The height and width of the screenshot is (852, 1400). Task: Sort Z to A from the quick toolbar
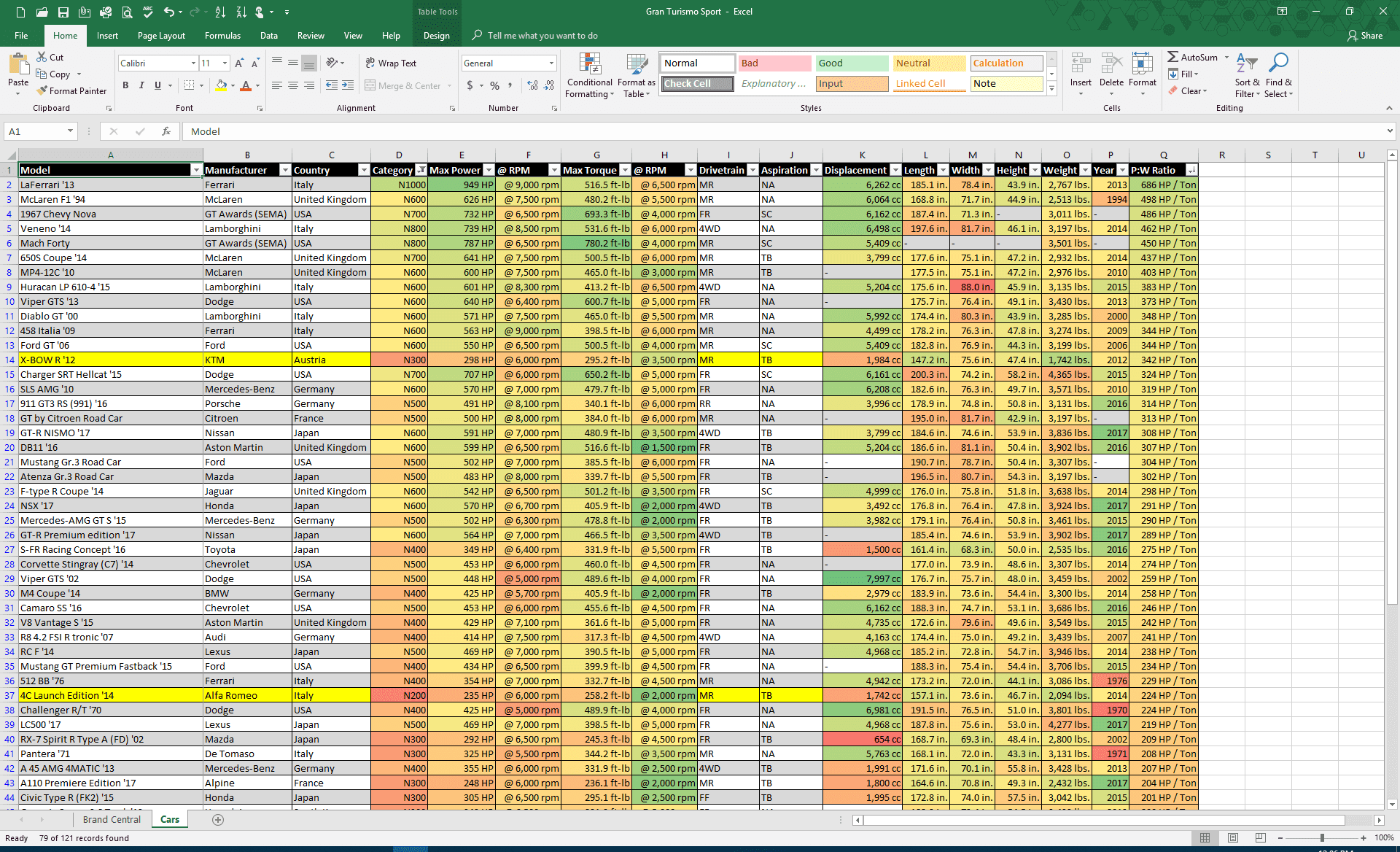[241, 12]
